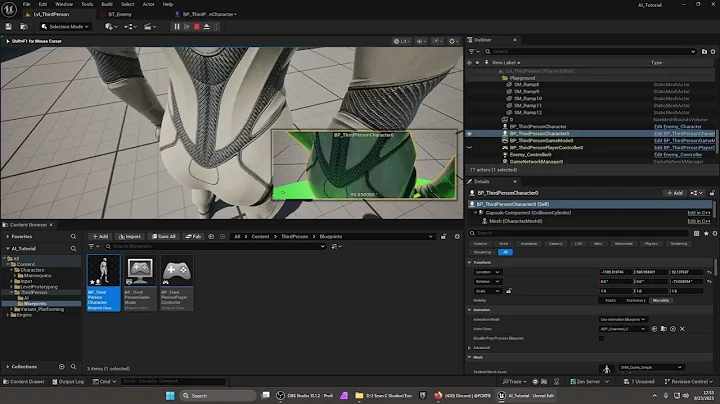Click the Add component button in Details
720x404 pixels.
point(675,193)
